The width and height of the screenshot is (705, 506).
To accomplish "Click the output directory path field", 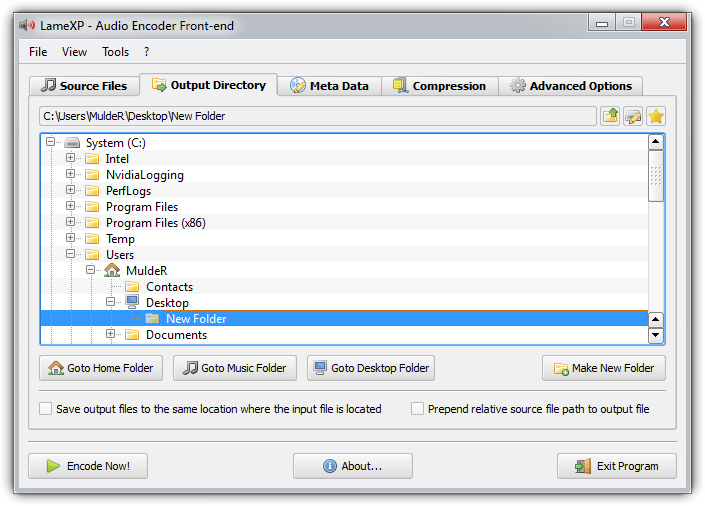I will click(x=318, y=116).
